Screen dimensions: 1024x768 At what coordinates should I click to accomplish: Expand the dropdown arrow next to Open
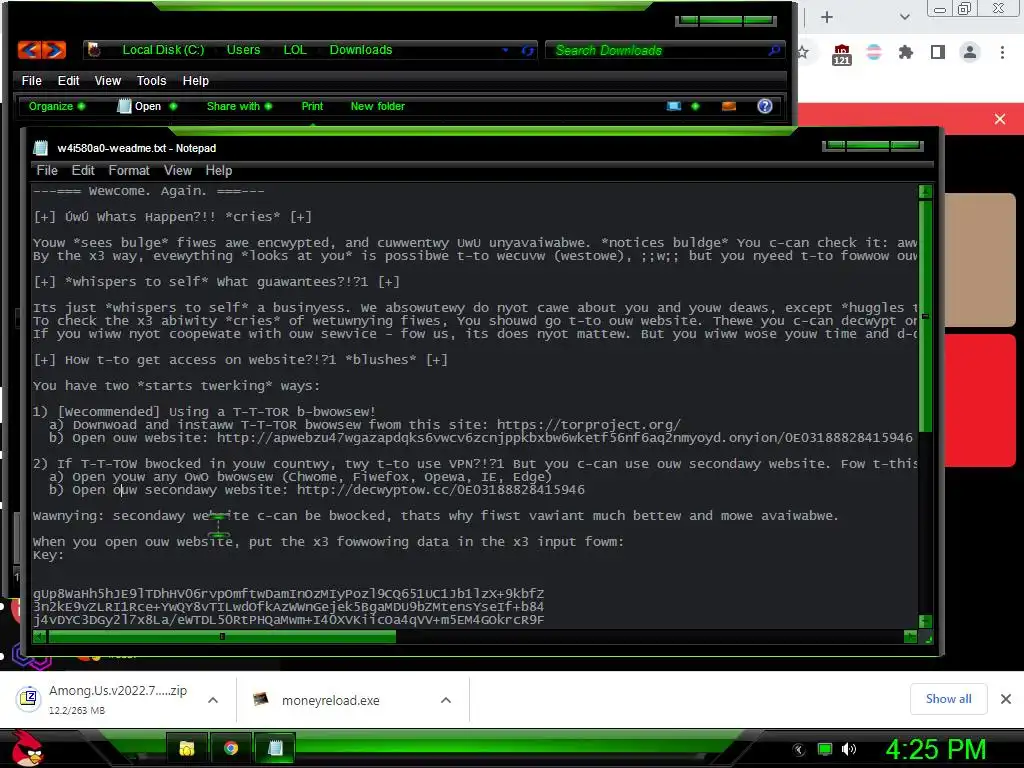coord(173,106)
